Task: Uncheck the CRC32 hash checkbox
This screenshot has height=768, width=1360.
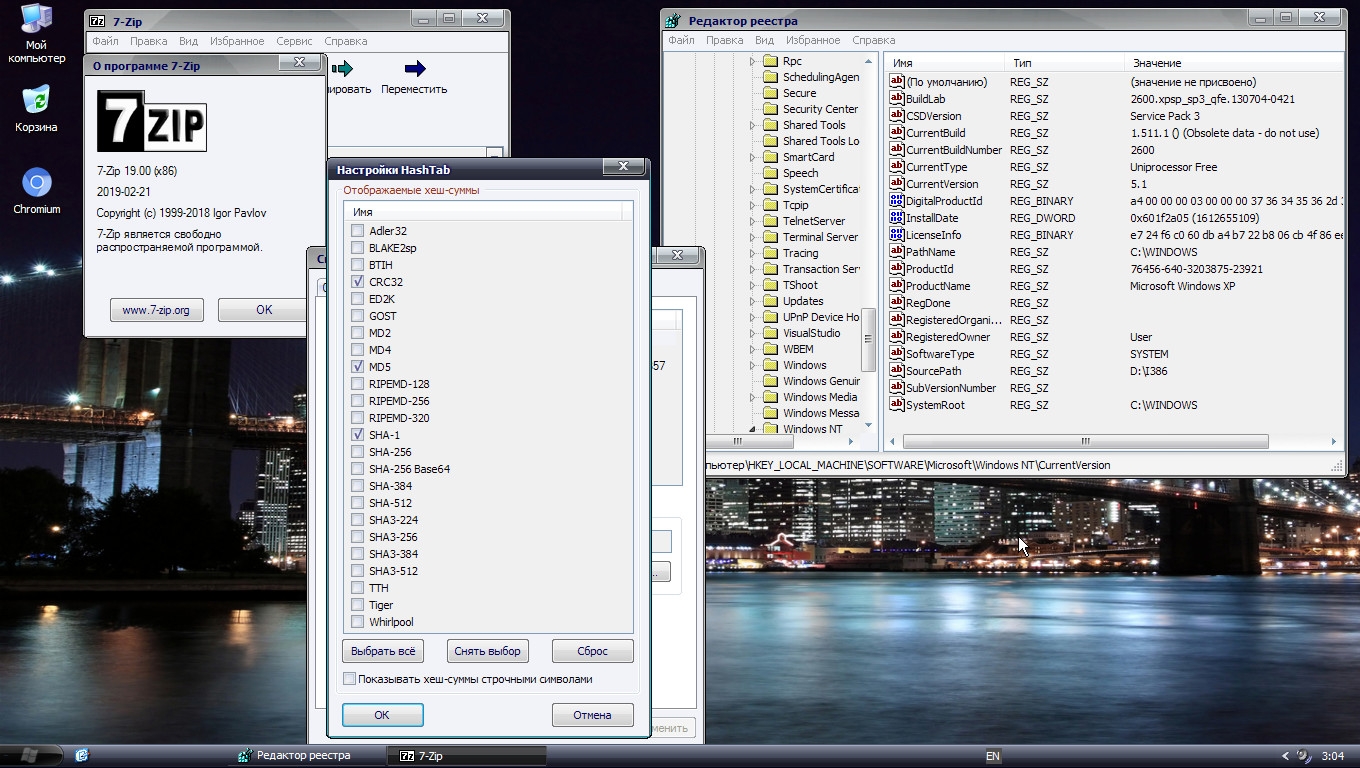Action: (358, 282)
